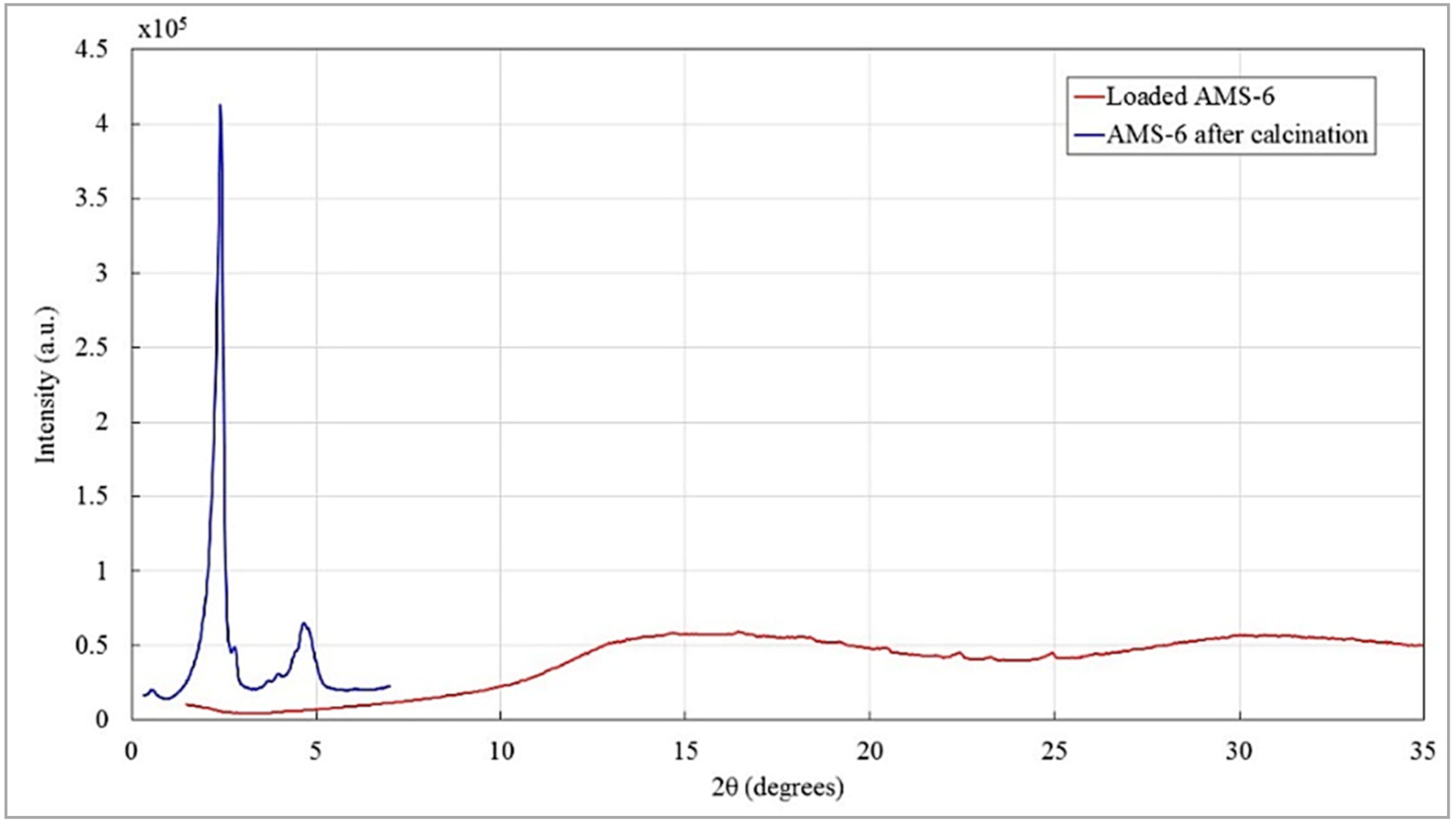
Task: Click the blue line swatch in legend
Action: click(1089, 136)
